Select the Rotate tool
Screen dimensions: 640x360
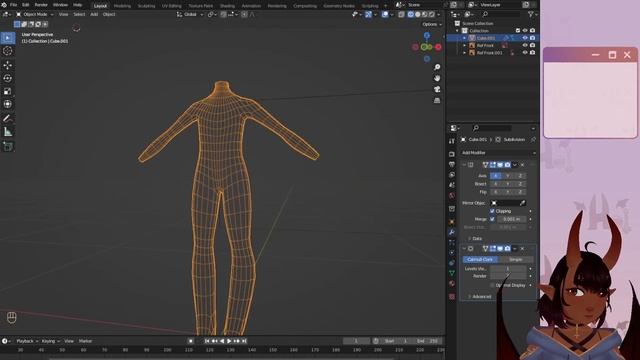tap(8, 78)
